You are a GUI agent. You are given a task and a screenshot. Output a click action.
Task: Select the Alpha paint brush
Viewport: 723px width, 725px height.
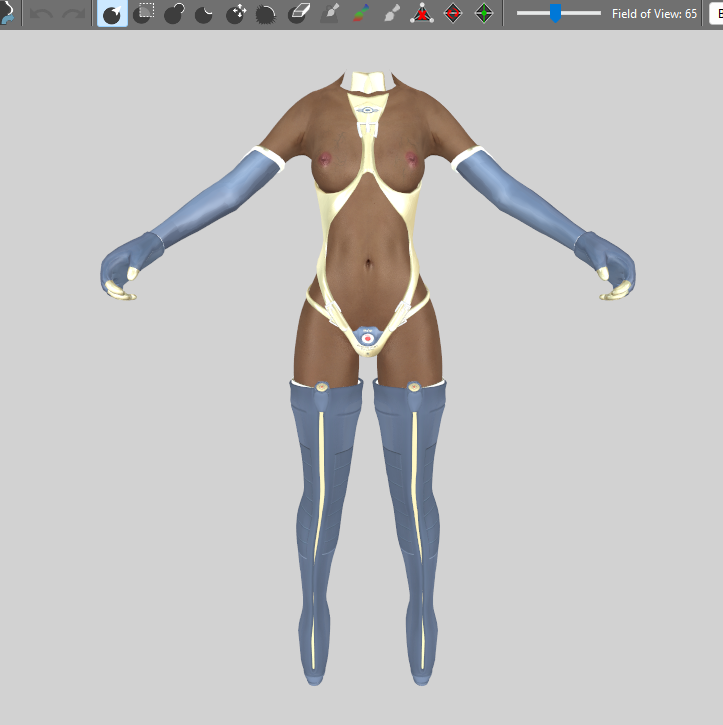coord(392,14)
